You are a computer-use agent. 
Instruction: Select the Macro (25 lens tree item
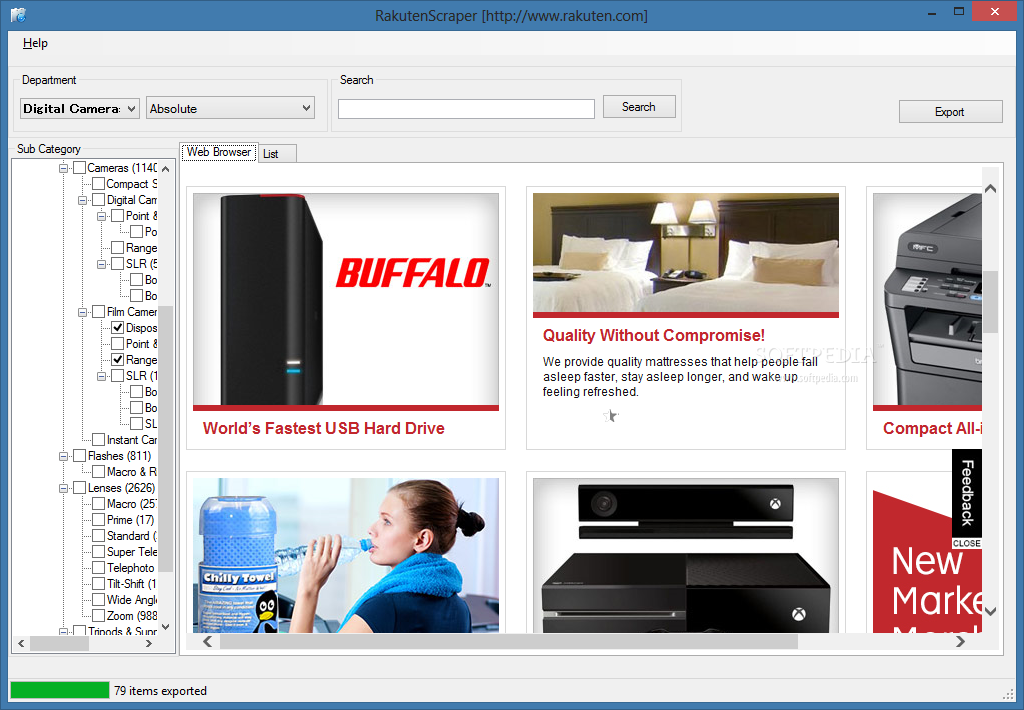[132, 504]
